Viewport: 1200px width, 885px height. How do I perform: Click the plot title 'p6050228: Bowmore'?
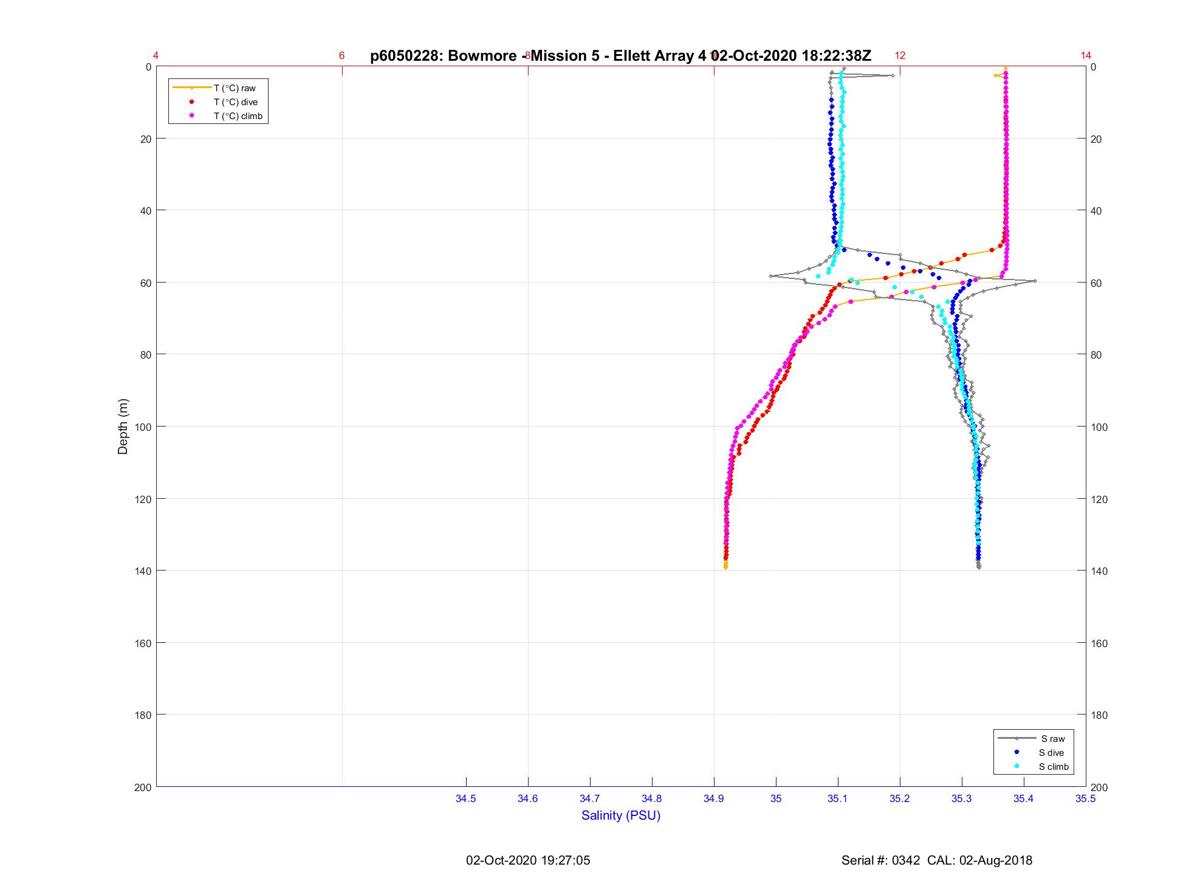click(x=445, y=56)
